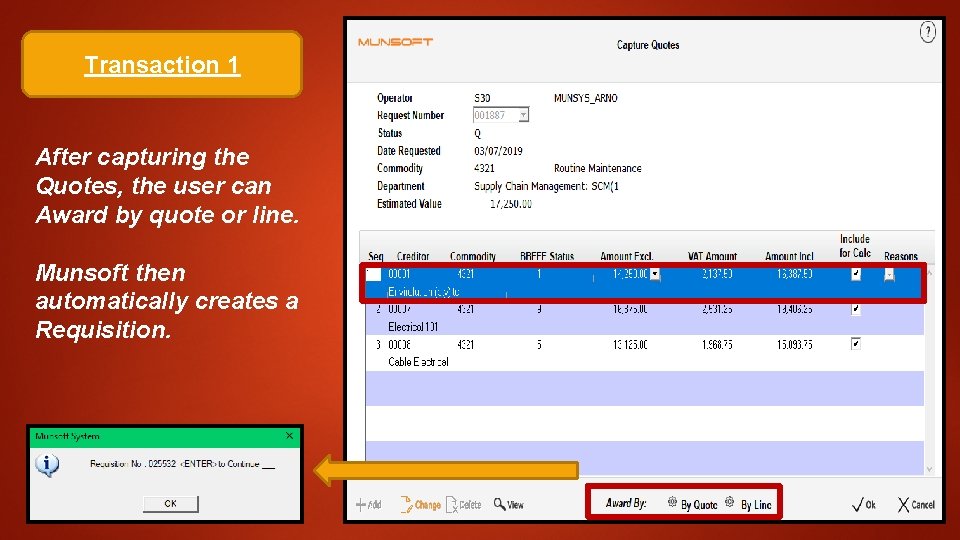
Task: Click the Add toolbar button
Action: tap(369, 504)
